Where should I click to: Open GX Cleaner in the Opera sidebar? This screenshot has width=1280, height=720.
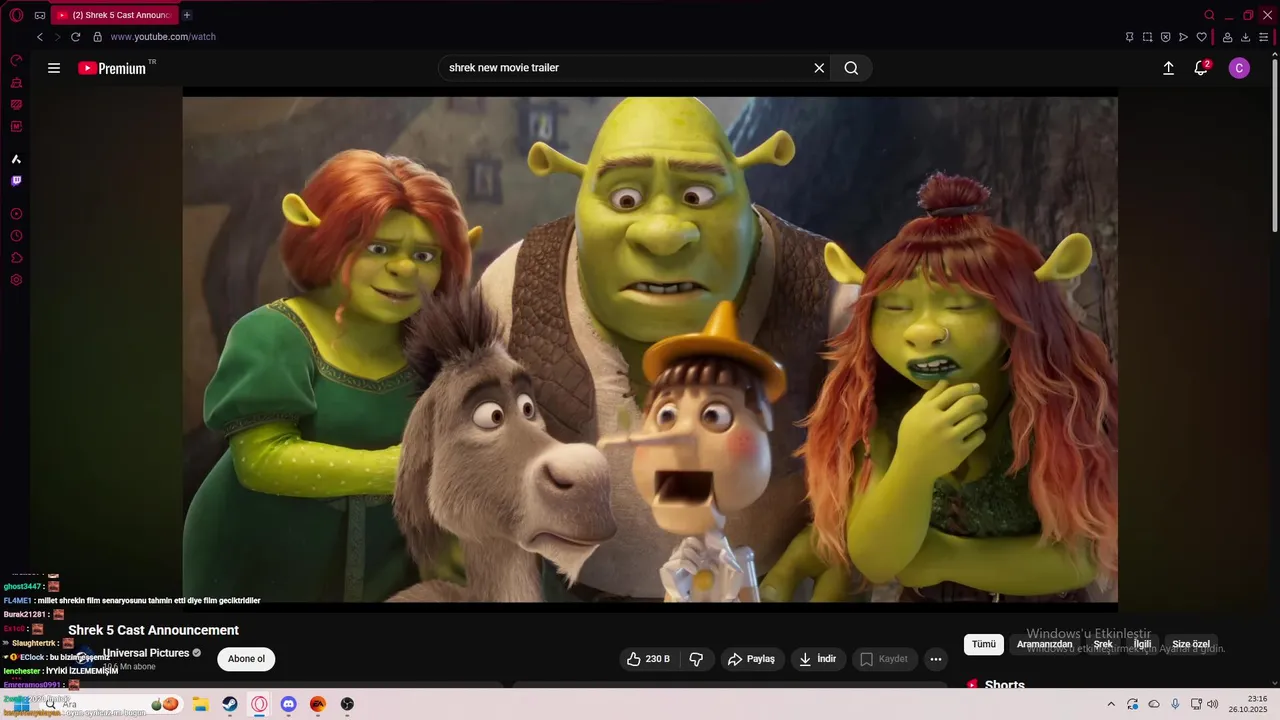pyautogui.click(x=16, y=83)
